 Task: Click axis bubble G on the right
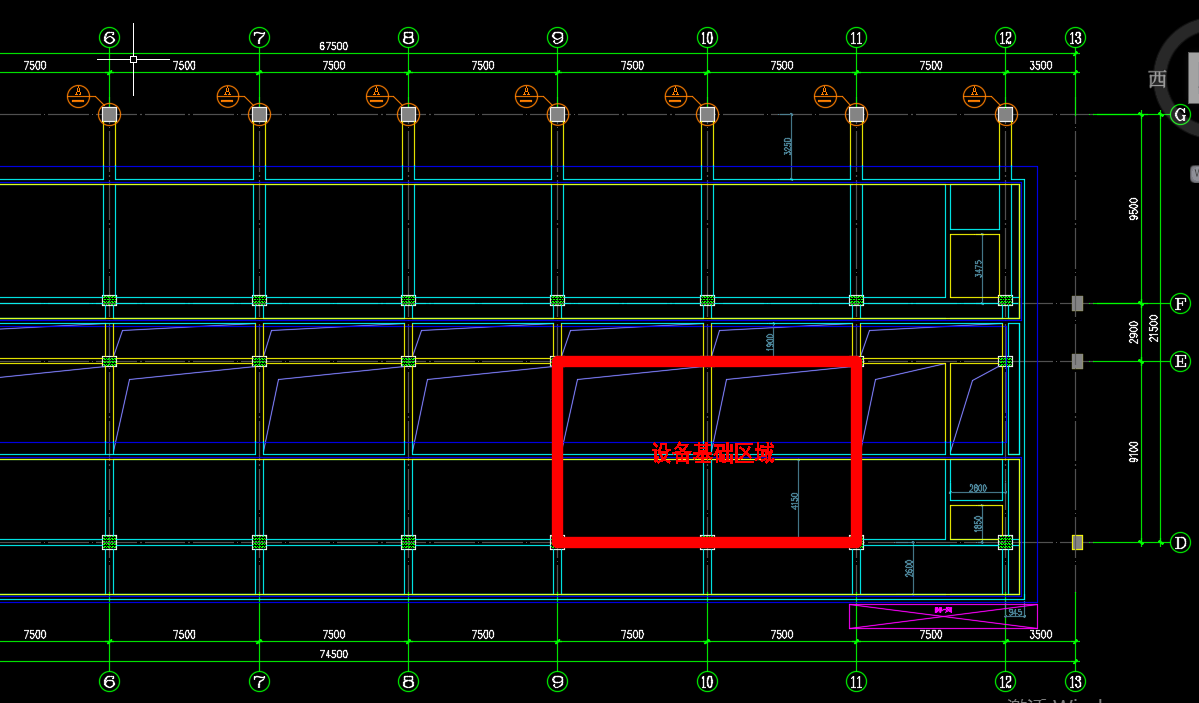[1181, 115]
